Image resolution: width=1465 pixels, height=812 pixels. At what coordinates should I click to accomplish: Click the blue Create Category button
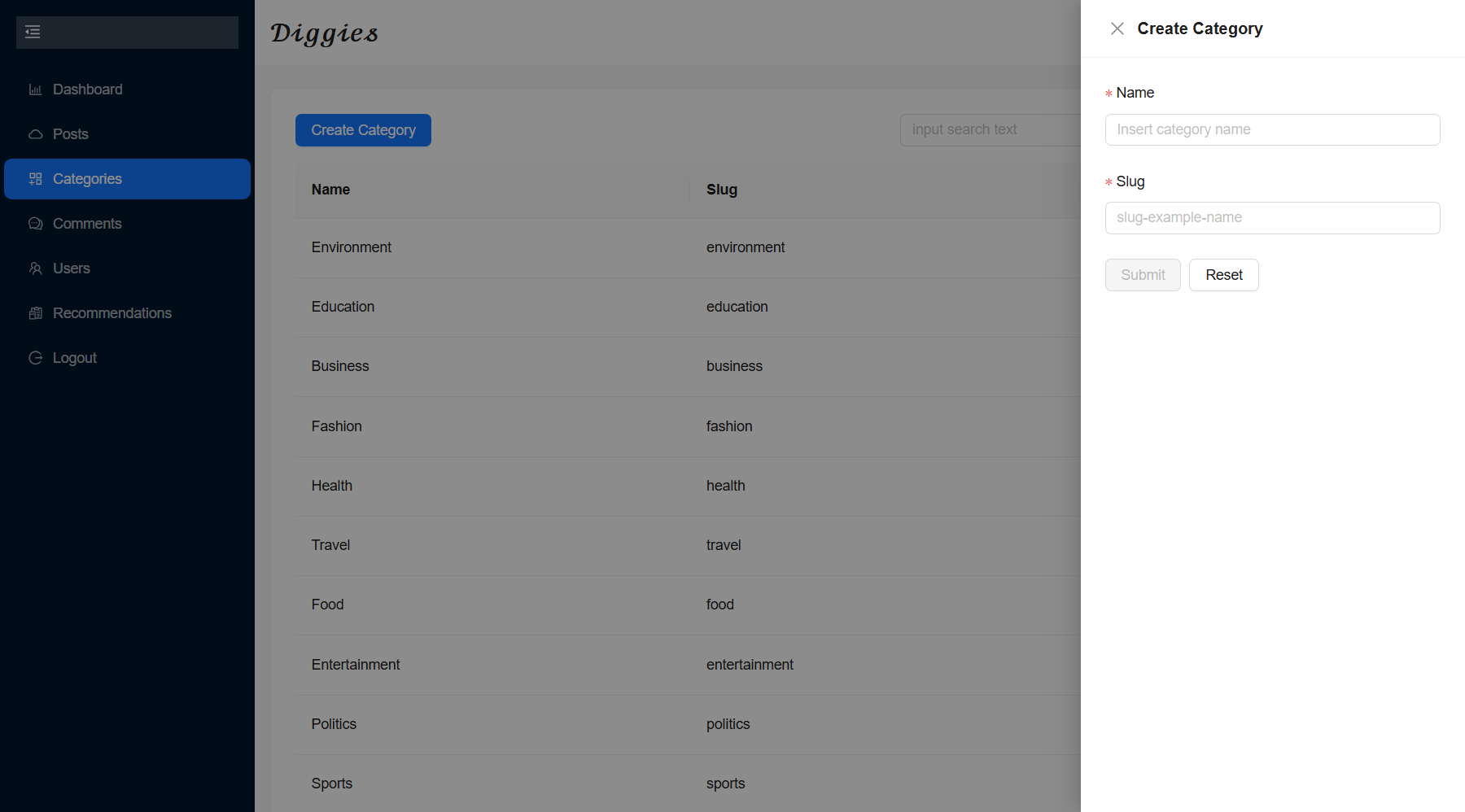click(363, 130)
